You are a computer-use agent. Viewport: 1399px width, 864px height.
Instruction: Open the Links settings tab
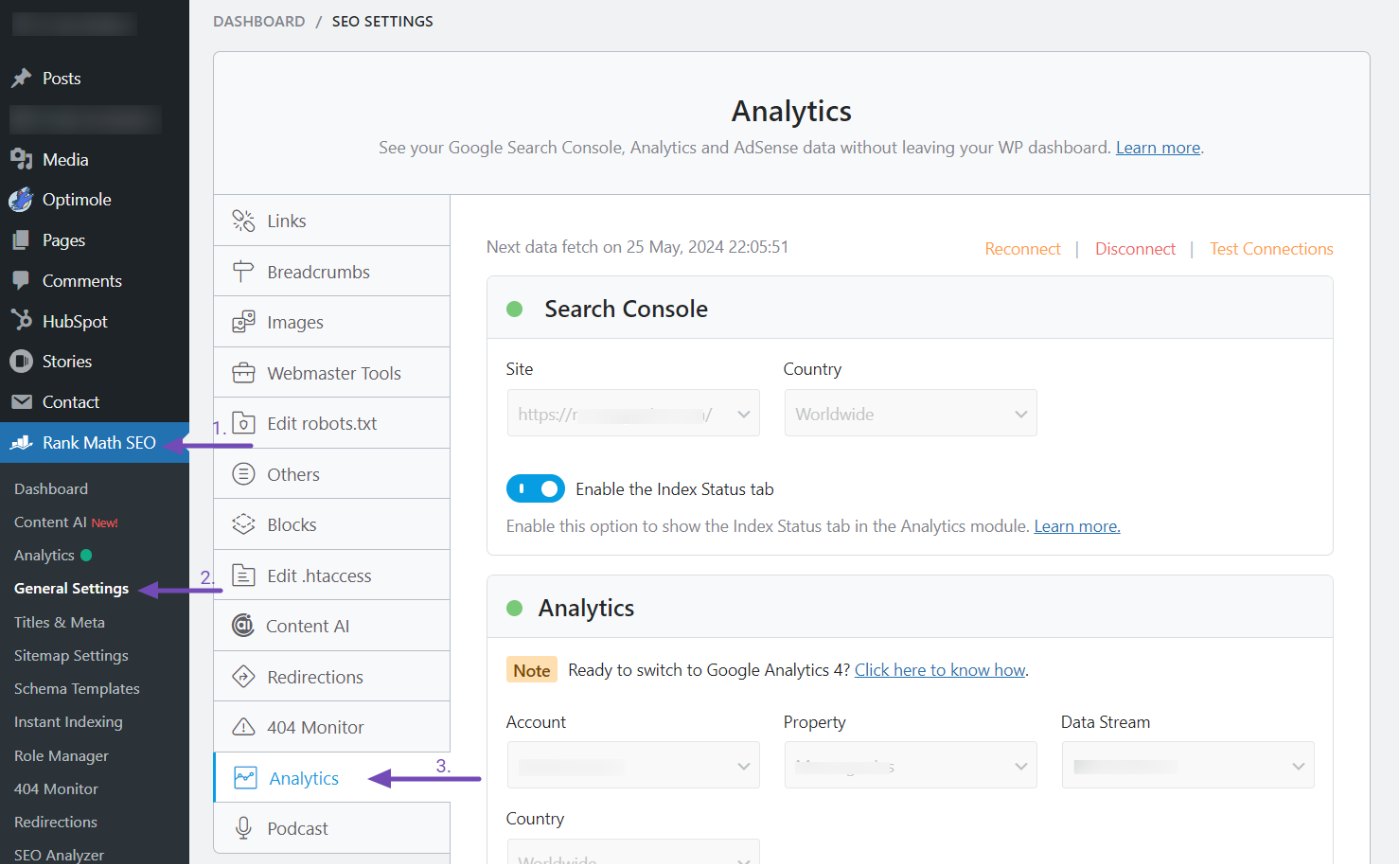332,220
